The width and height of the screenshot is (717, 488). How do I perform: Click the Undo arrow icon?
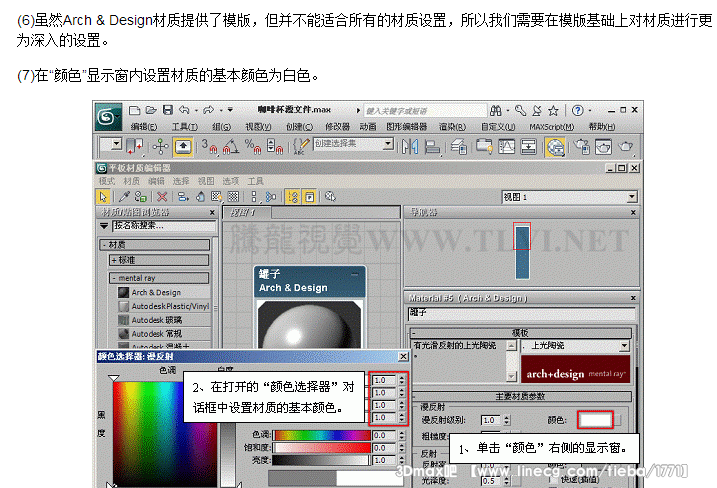184,110
